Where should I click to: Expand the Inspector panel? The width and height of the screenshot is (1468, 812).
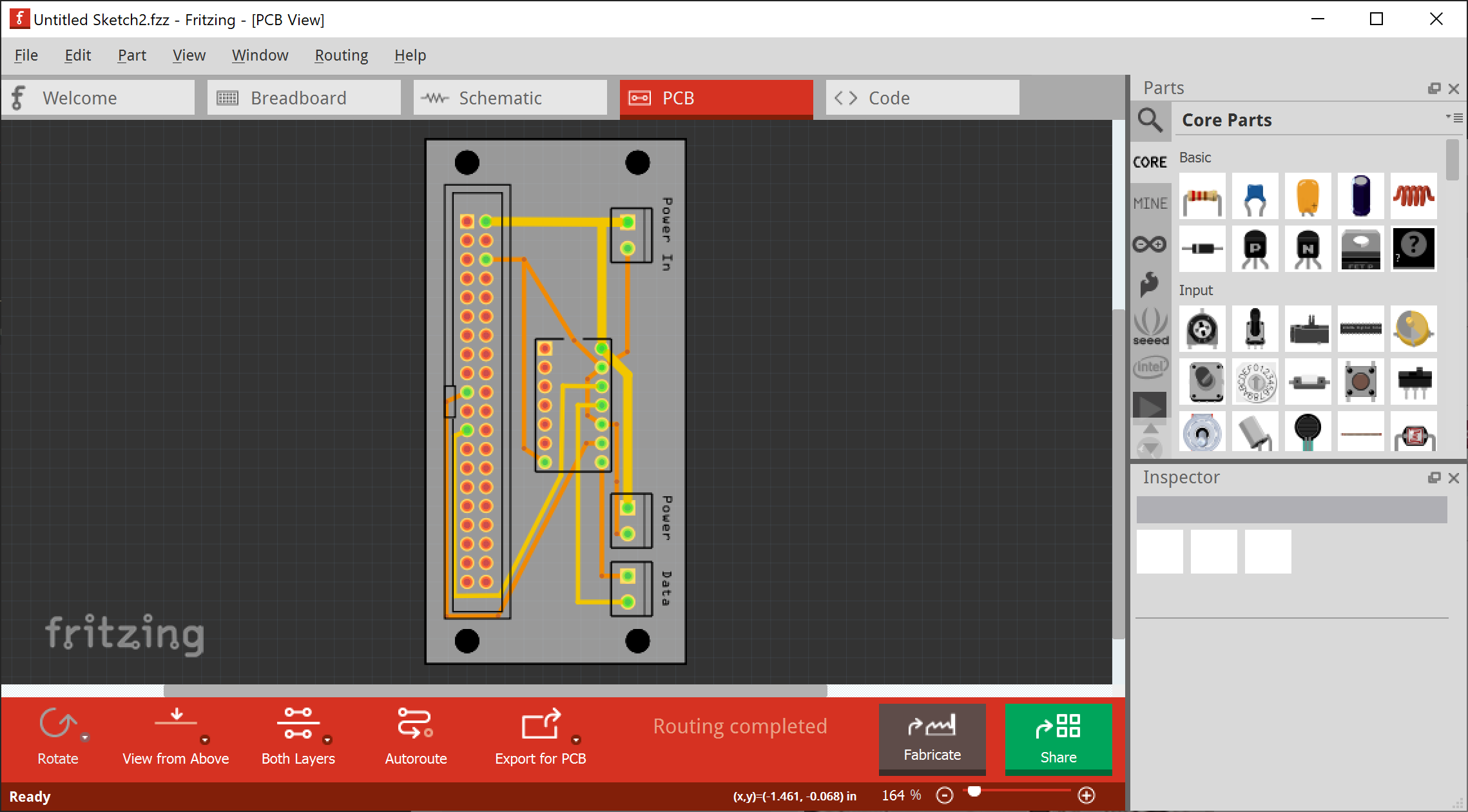click(1433, 477)
